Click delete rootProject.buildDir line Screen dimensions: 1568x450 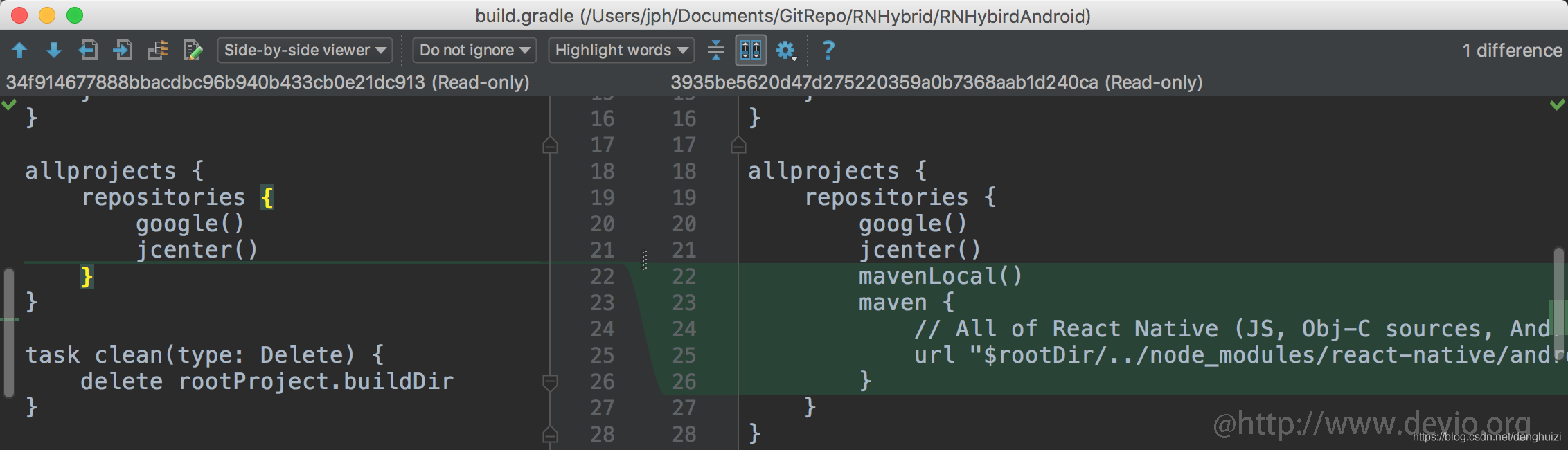click(267, 381)
